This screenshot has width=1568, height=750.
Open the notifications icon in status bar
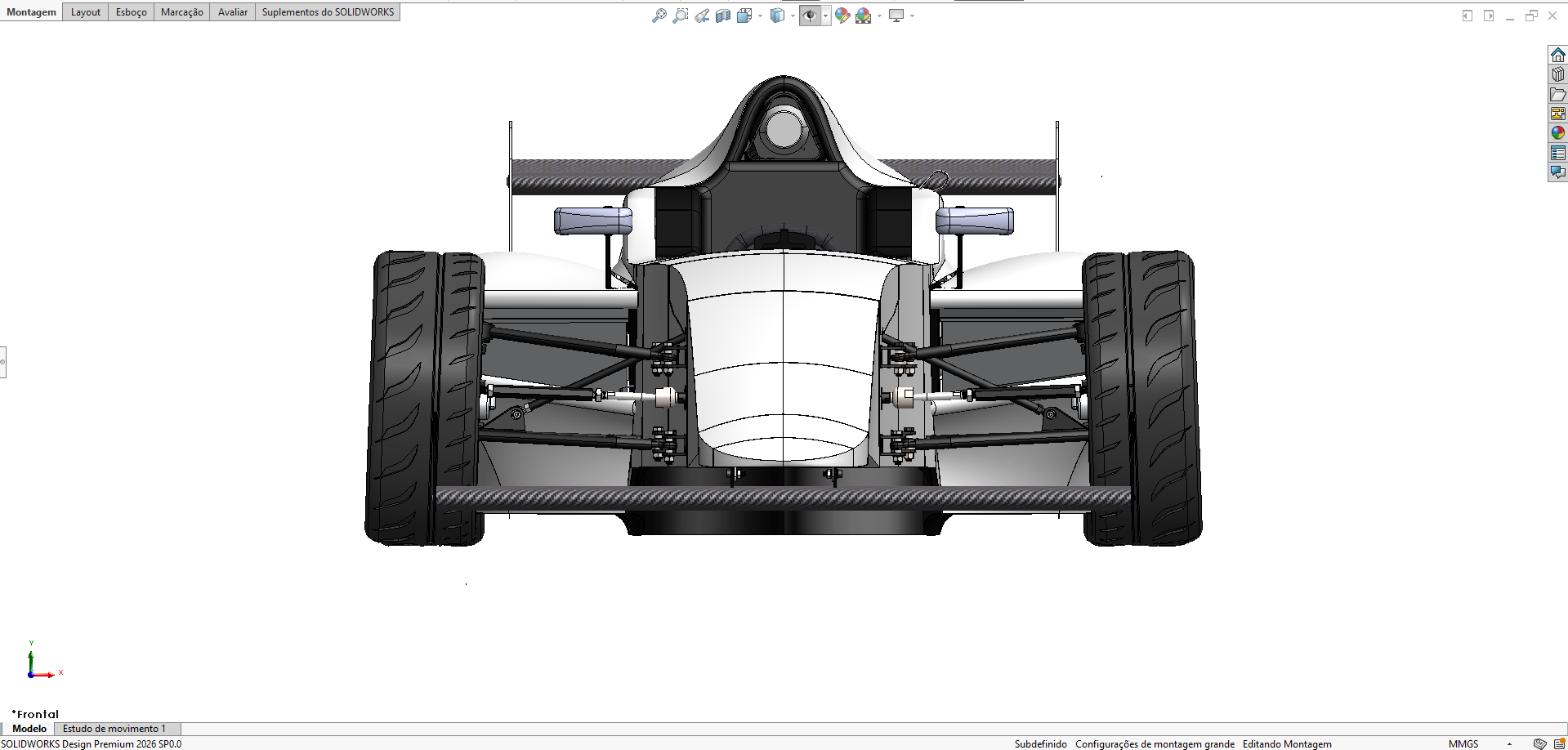1559,744
